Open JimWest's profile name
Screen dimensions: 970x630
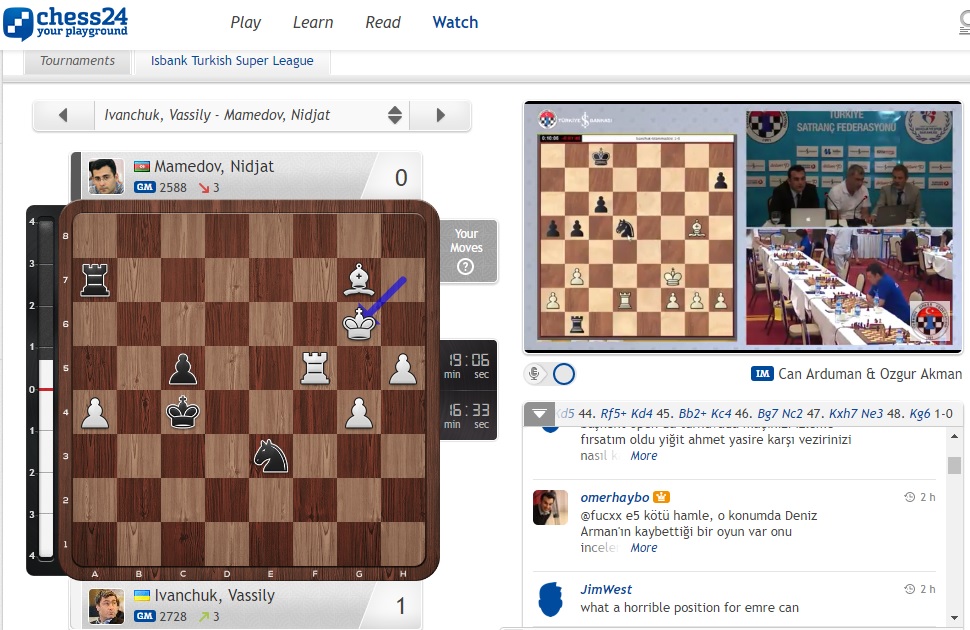pyautogui.click(x=606, y=590)
